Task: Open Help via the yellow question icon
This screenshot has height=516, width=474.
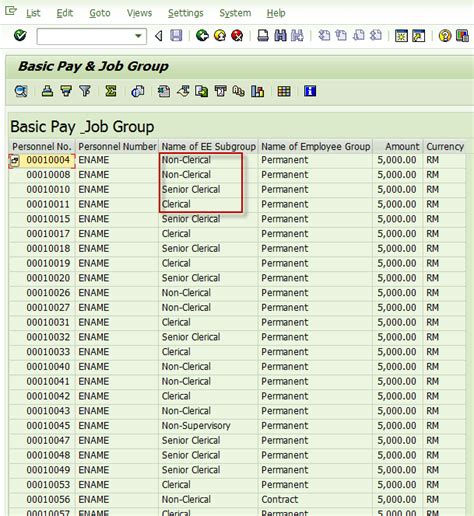Action: click(445, 35)
